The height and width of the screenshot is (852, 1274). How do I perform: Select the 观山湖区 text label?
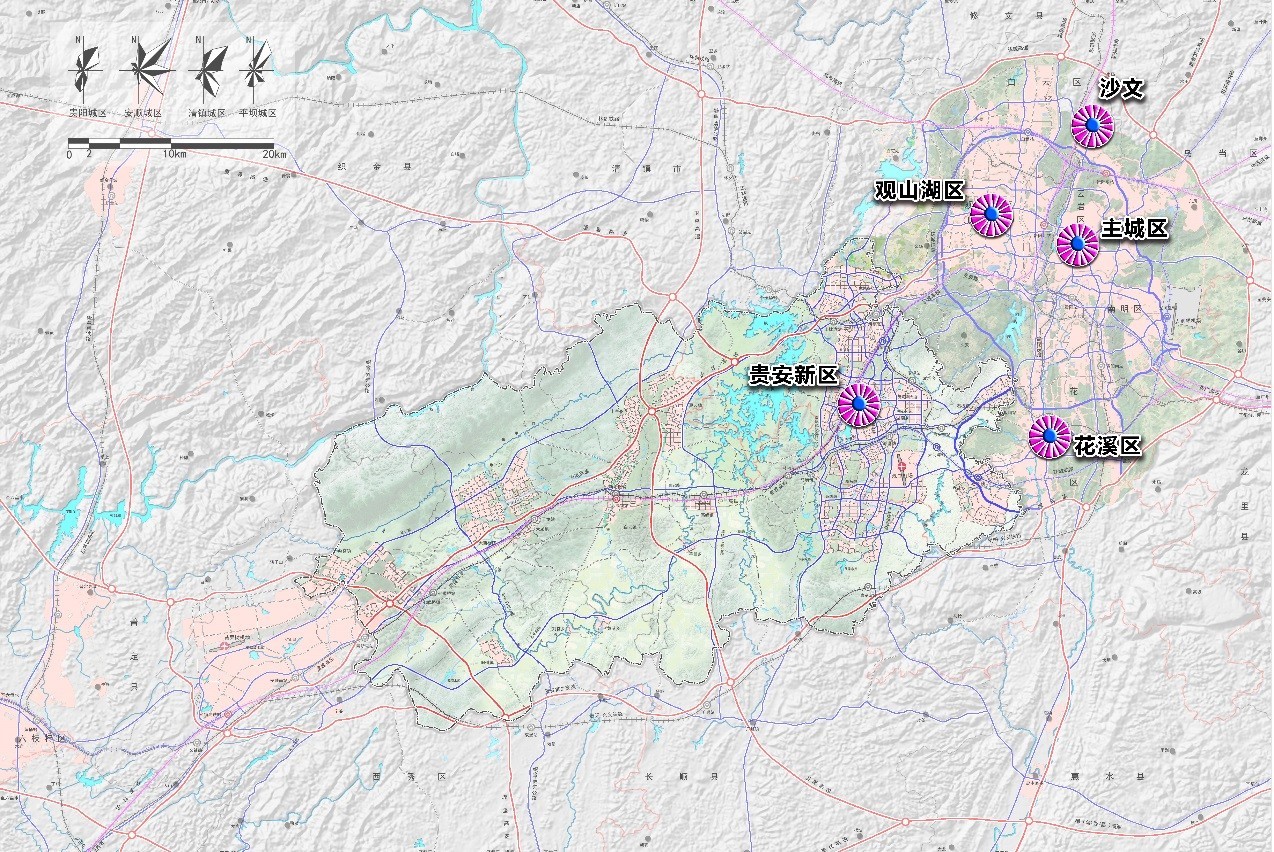tap(918, 191)
